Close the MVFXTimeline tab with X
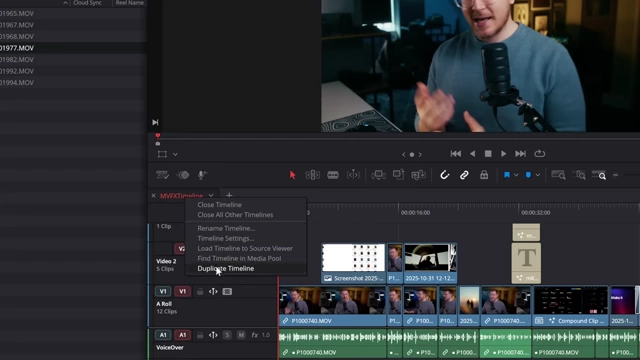Image resolution: width=640 pixels, height=360 pixels. tap(153, 196)
